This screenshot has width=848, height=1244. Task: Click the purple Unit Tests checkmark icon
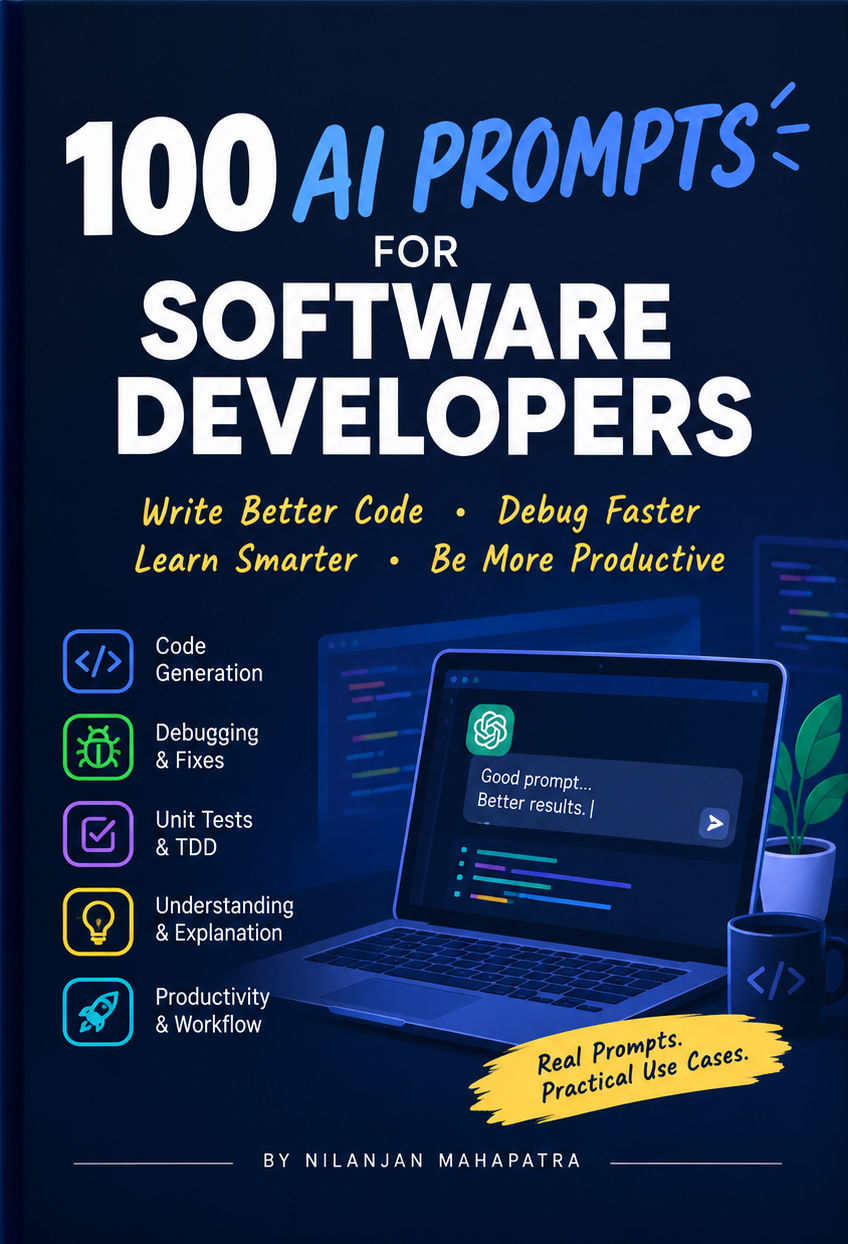pyautogui.click(x=98, y=834)
